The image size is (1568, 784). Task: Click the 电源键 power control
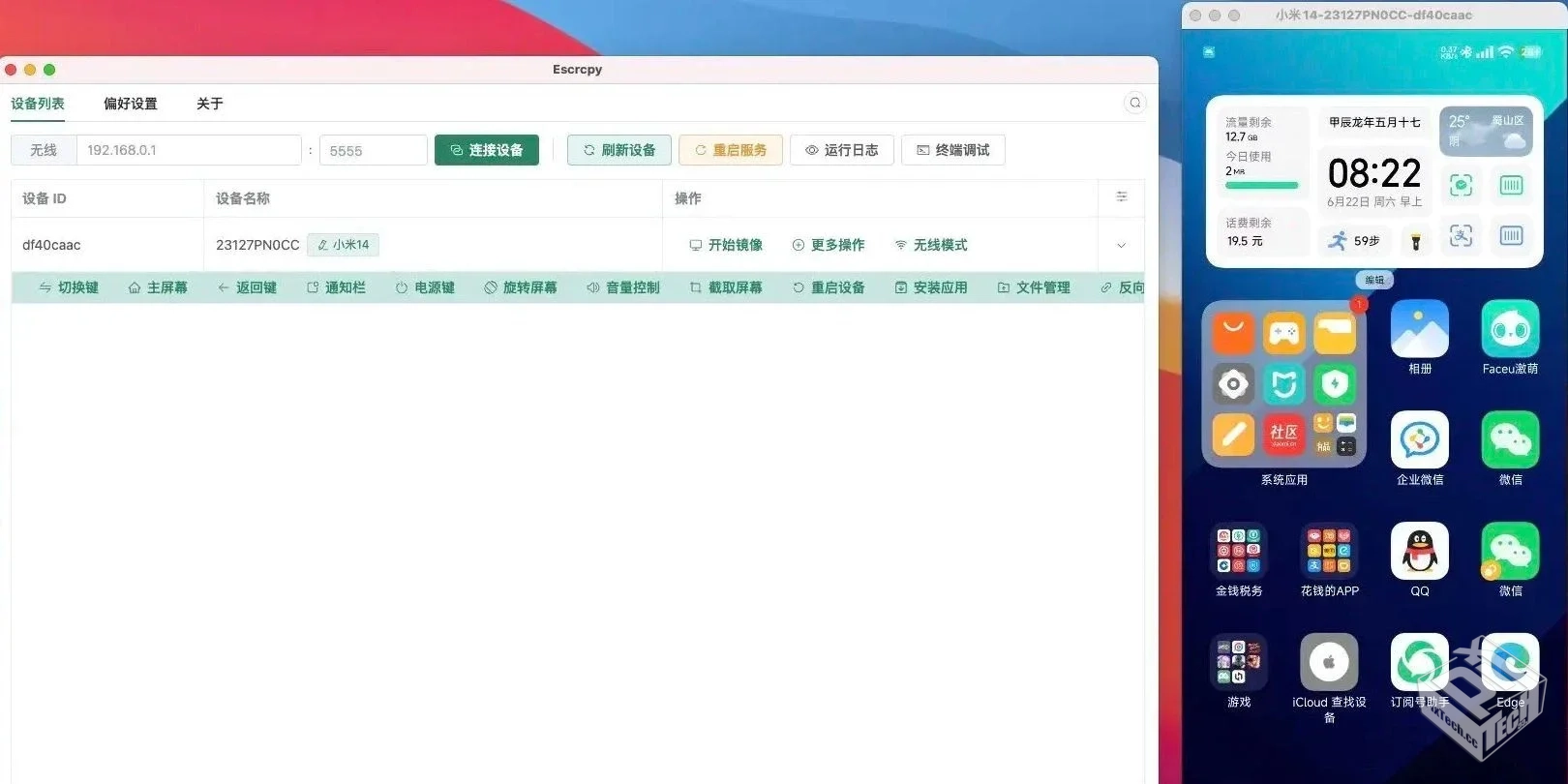click(x=425, y=287)
